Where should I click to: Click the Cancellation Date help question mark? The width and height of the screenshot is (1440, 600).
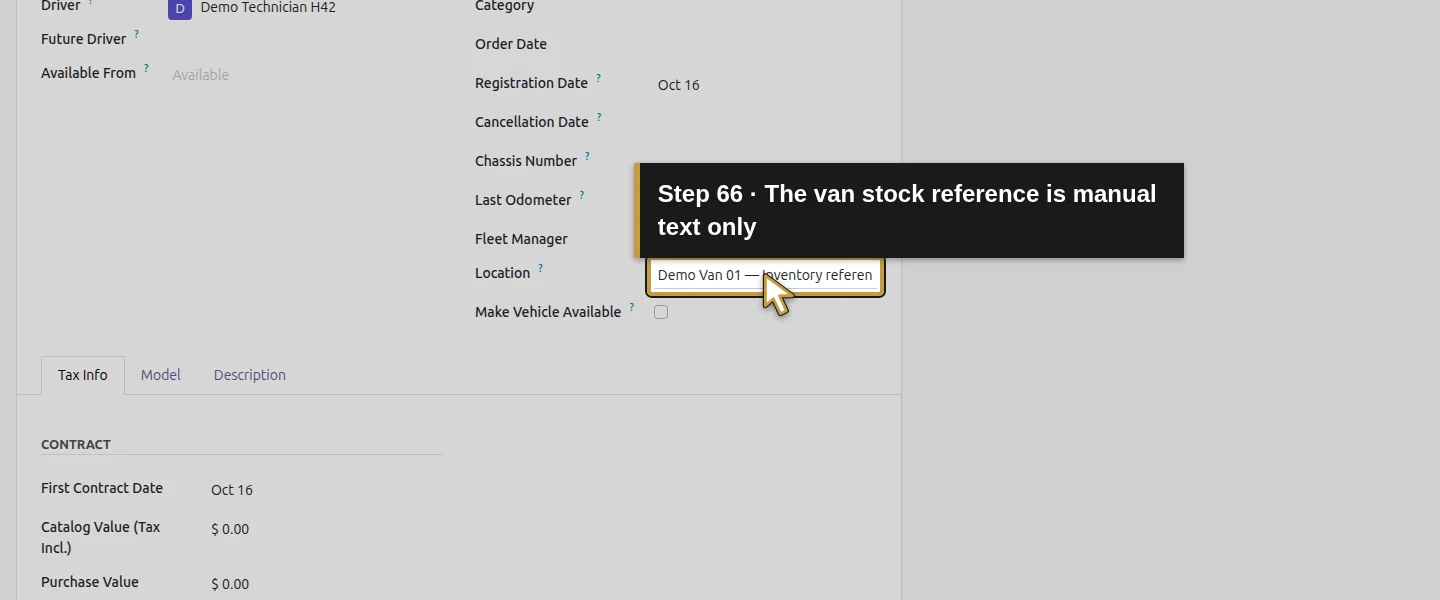(599, 117)
